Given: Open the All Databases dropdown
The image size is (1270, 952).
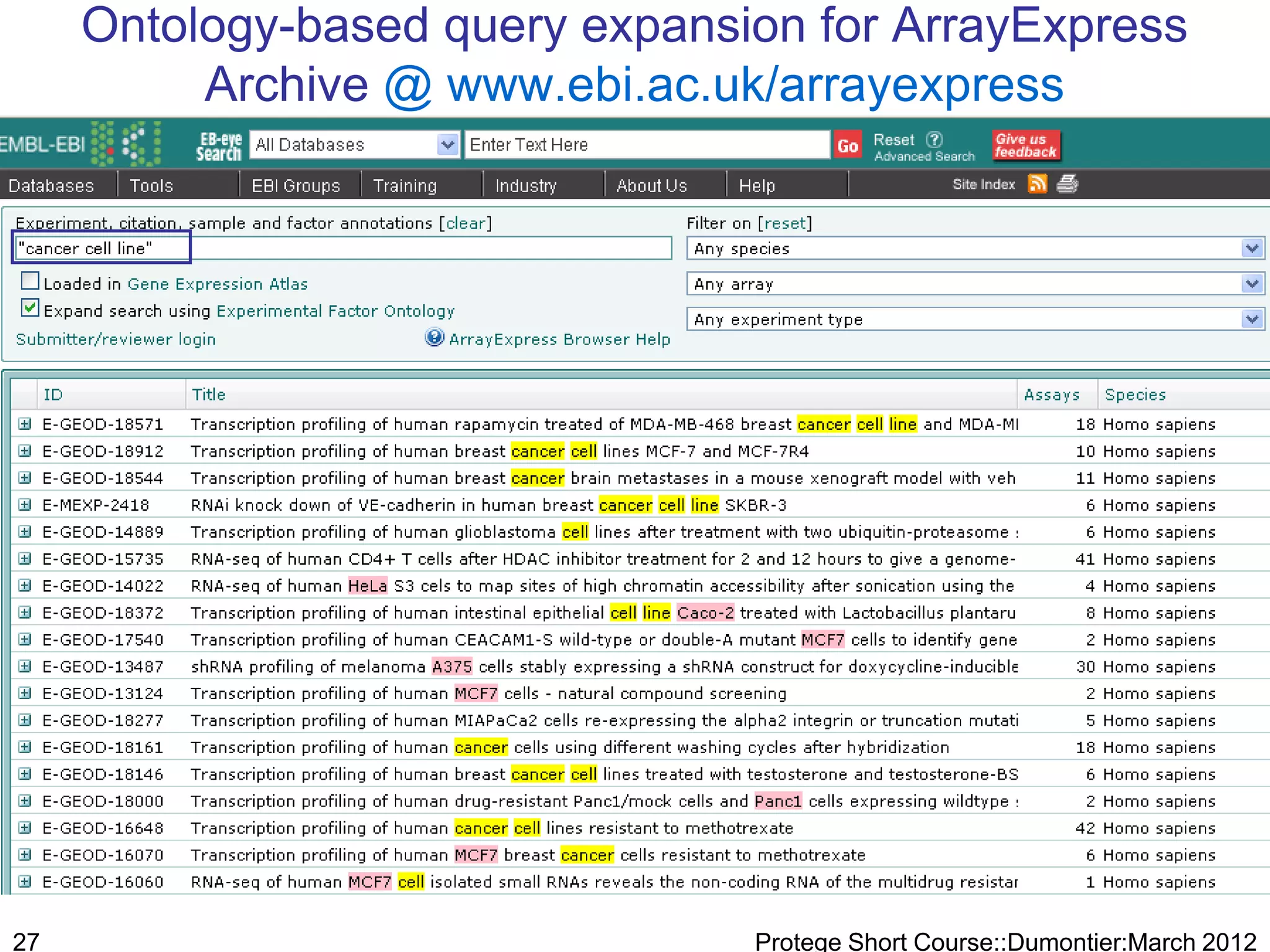Looking at the screenshot, I should [x=355, y=145].
